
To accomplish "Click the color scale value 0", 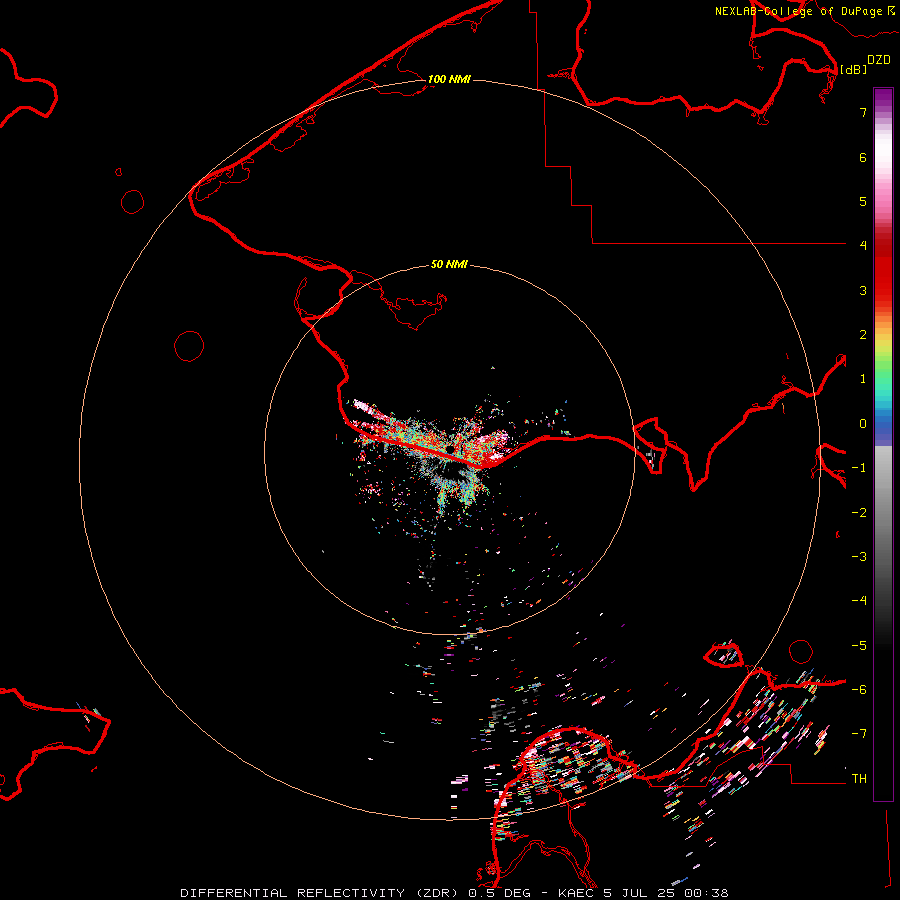I will point(863,424).
